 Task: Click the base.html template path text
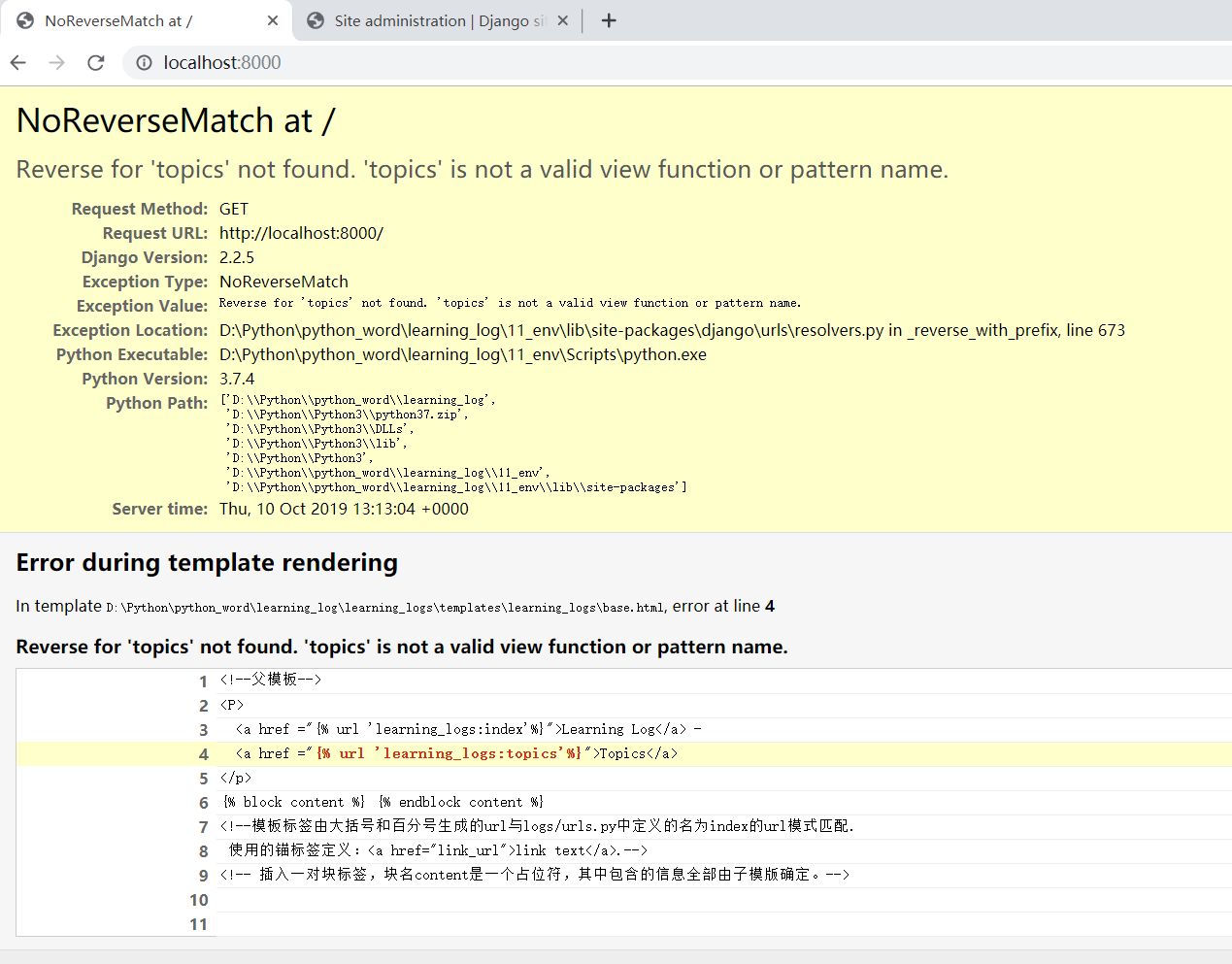tap(385, 608)
